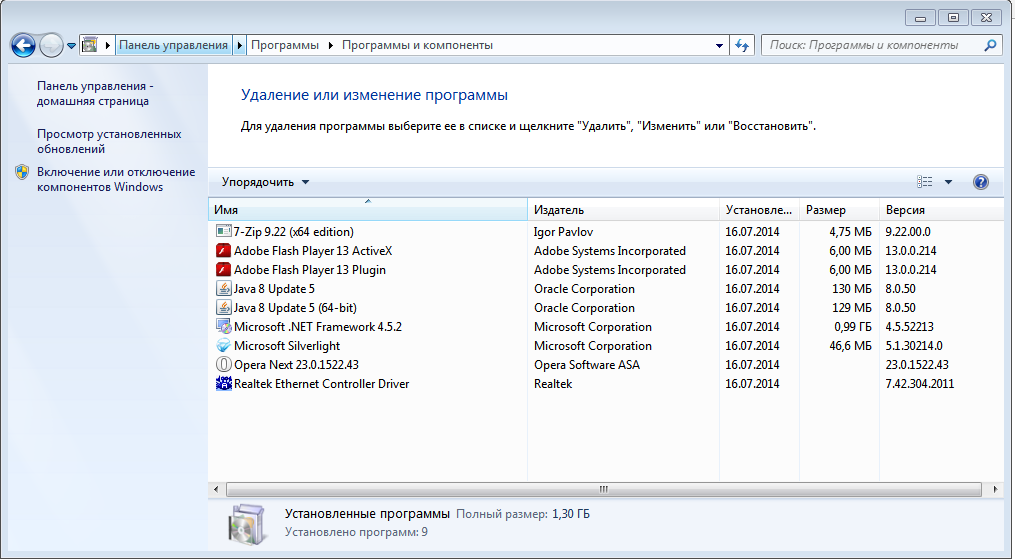
Task: Select Java 8 Update 5 (64-bit) icon
Action: click(223, 307)
